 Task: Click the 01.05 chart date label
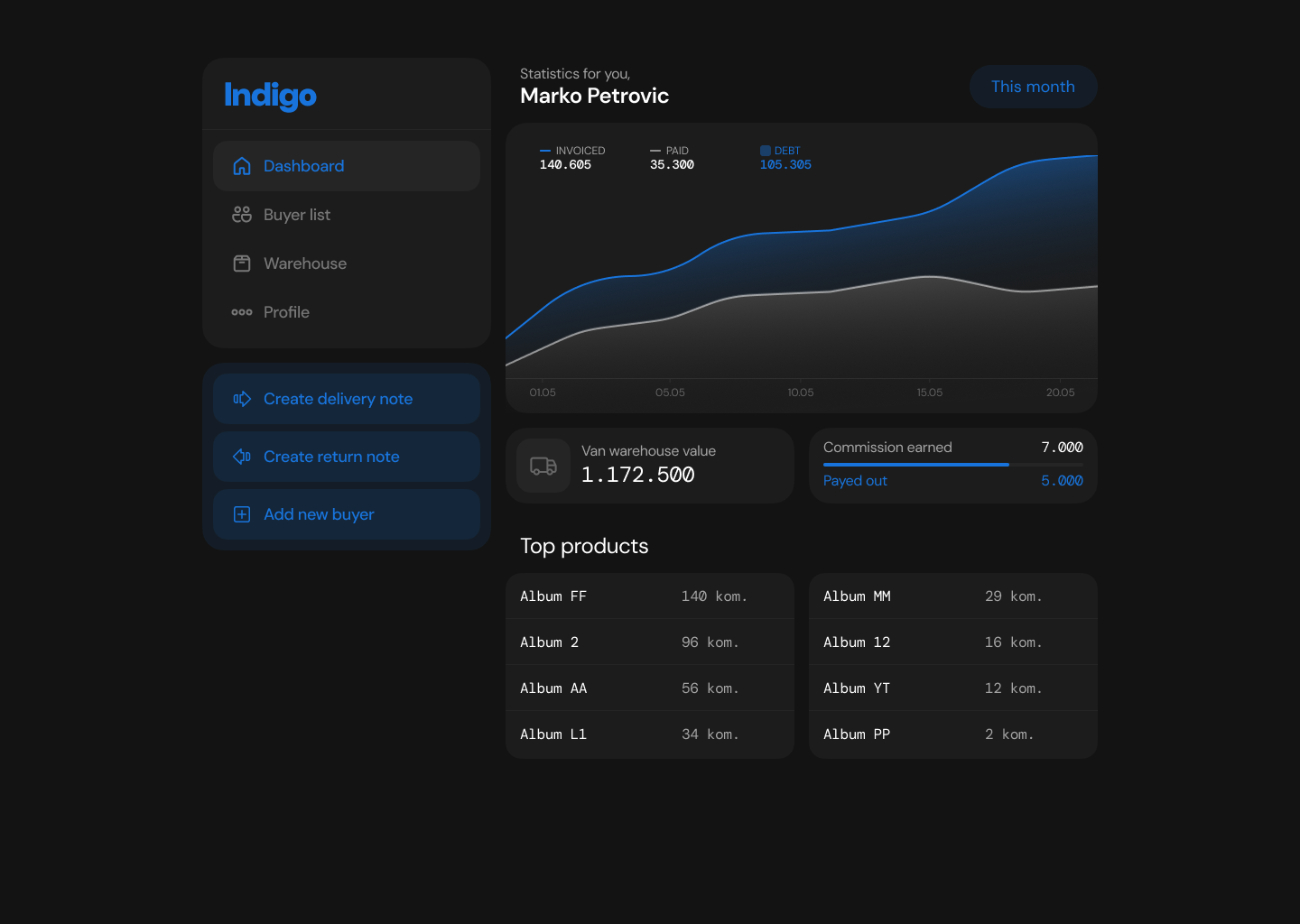[543, 393]
